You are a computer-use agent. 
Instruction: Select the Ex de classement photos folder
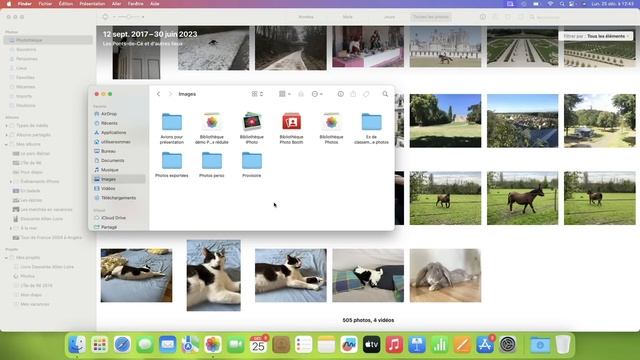click(x=371, y=128)
